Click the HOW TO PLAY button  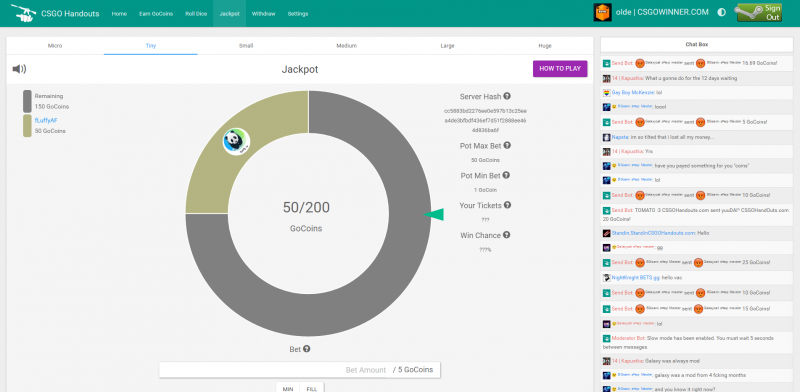[x=560, y=68]
